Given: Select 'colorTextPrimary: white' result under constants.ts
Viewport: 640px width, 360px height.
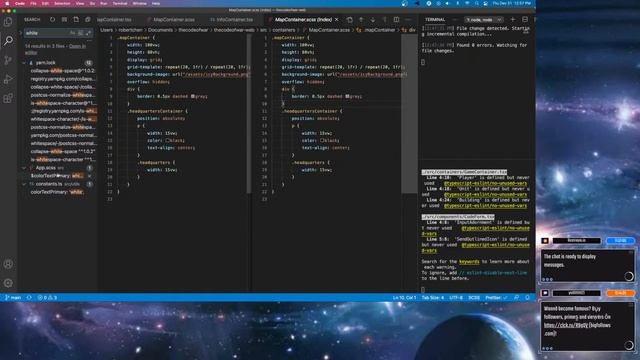Looking at the screenshot, I should (57, 192).
